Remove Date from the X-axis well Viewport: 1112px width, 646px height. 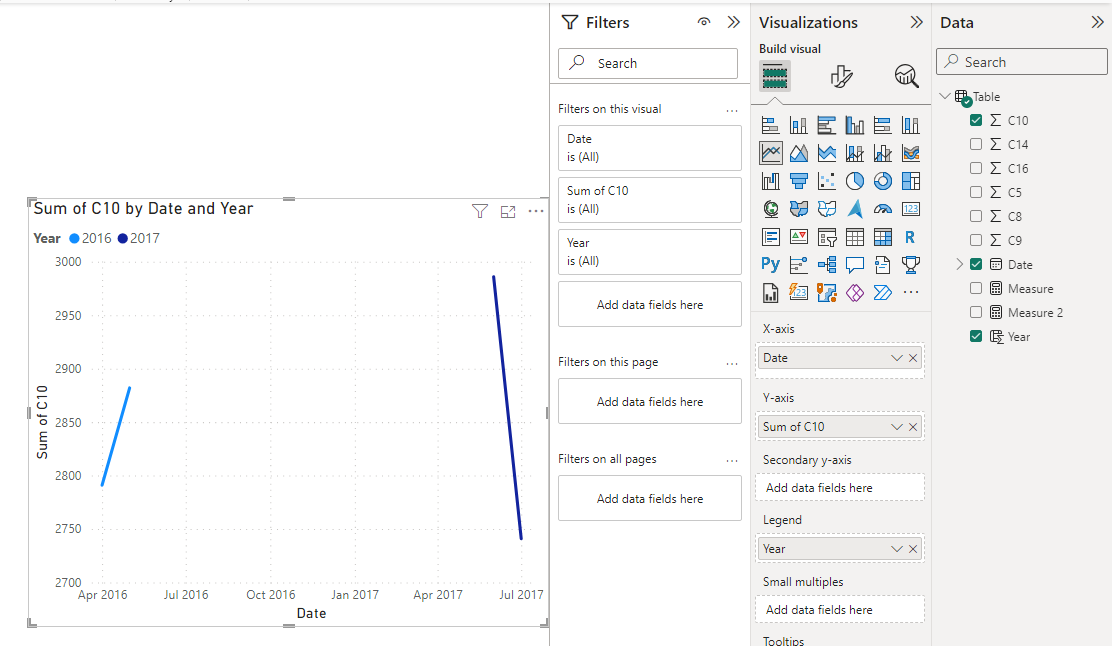[913, 358]
